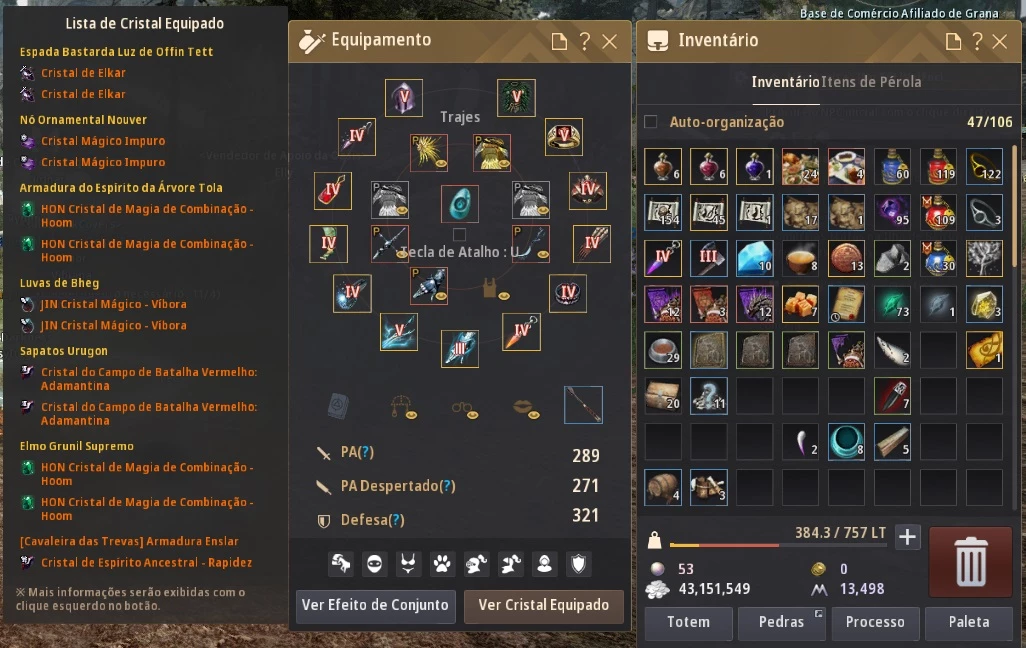
Task: Click the trash can delete icon
Action: pyautogui.click(x=970, y=562)
